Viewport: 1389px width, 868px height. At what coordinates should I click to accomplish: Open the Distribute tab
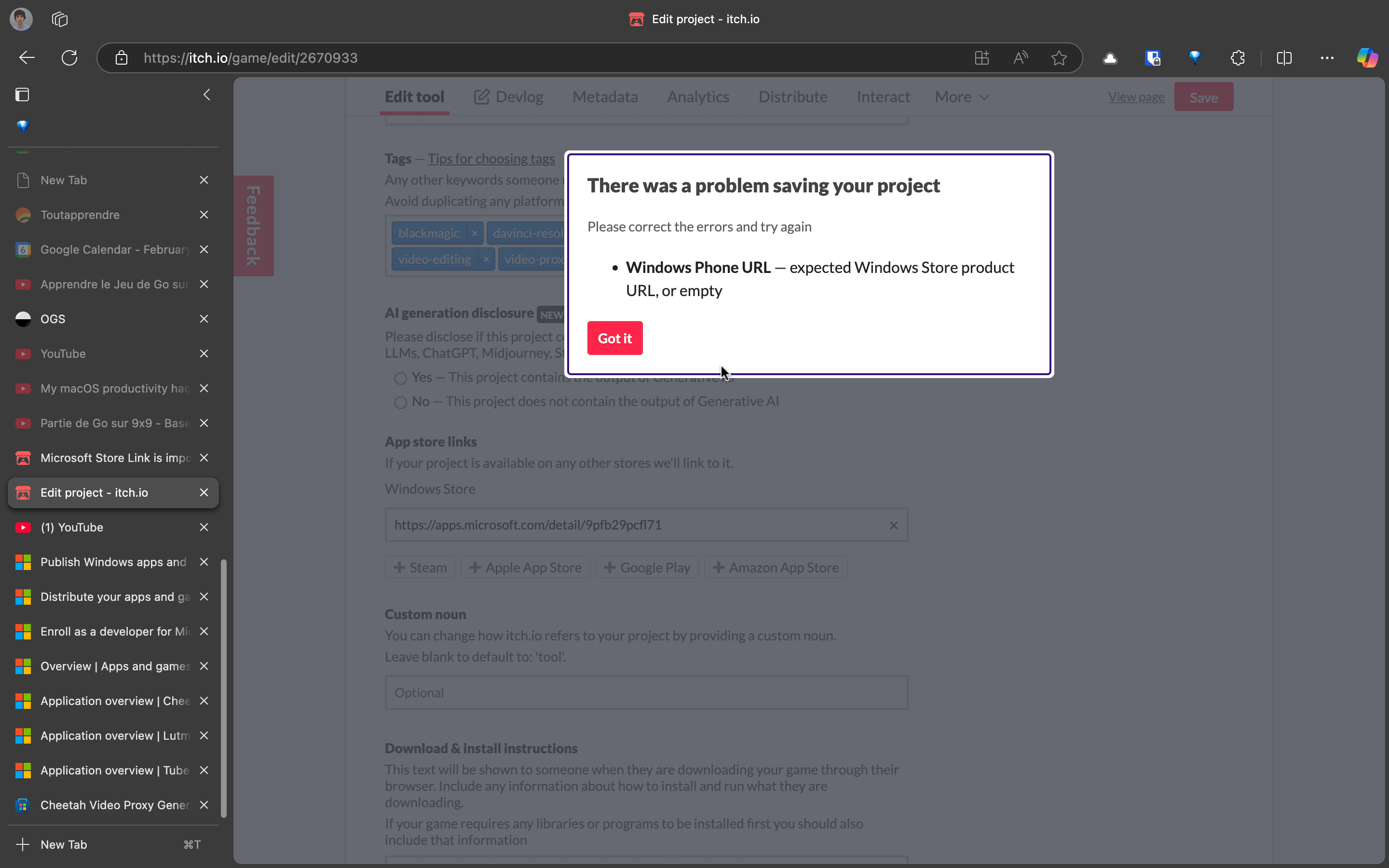[793, 97]
